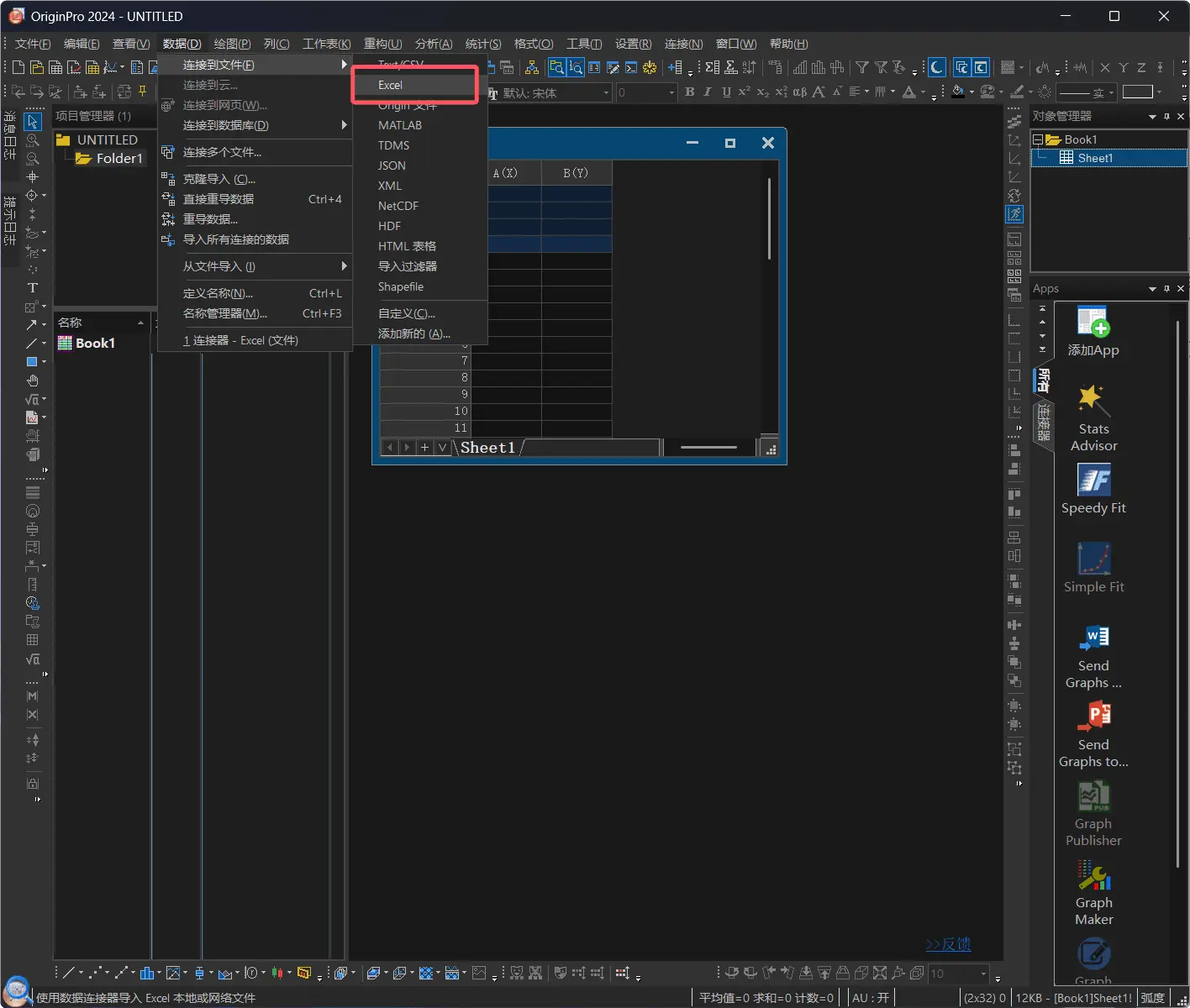The image size is (1190, 1008).
Task: Open the fill color bucket swatch
Action: (958, 92)
